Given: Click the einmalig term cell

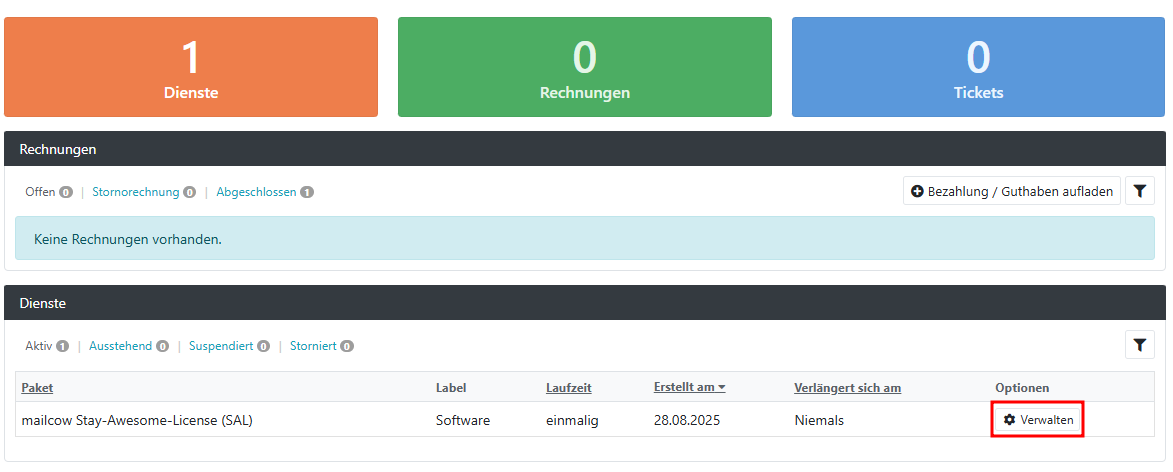Looking at the screenshot, I should [x=572, y=420].
